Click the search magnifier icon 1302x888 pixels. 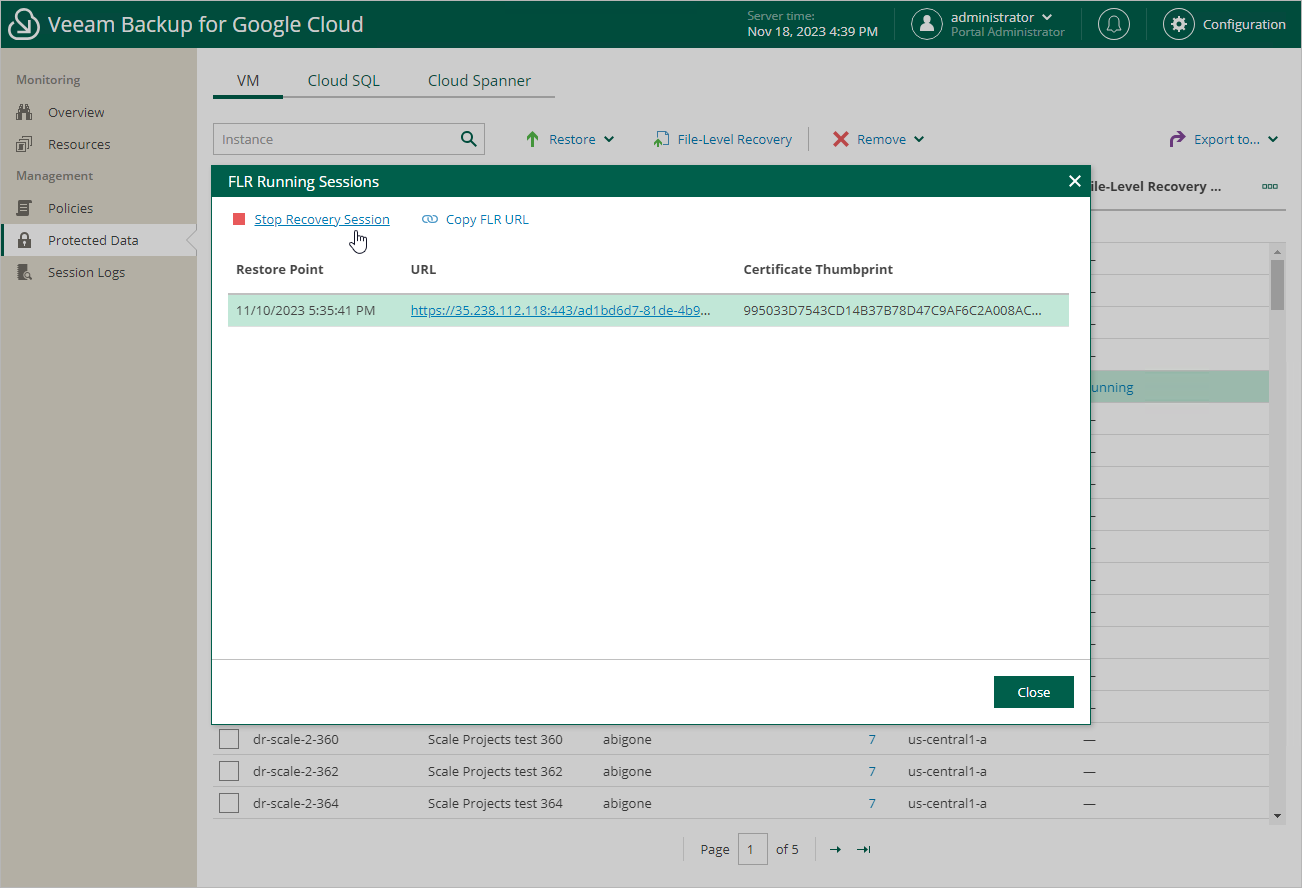pyautogui.click(x=469, y=139)
